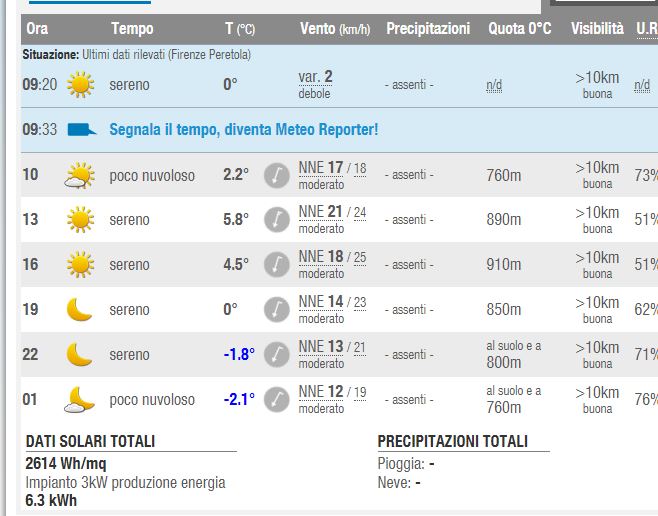Screen dimensions: 658x516
Task: Click the cloudy moon icon at hour 01
Action: (79, 400)
